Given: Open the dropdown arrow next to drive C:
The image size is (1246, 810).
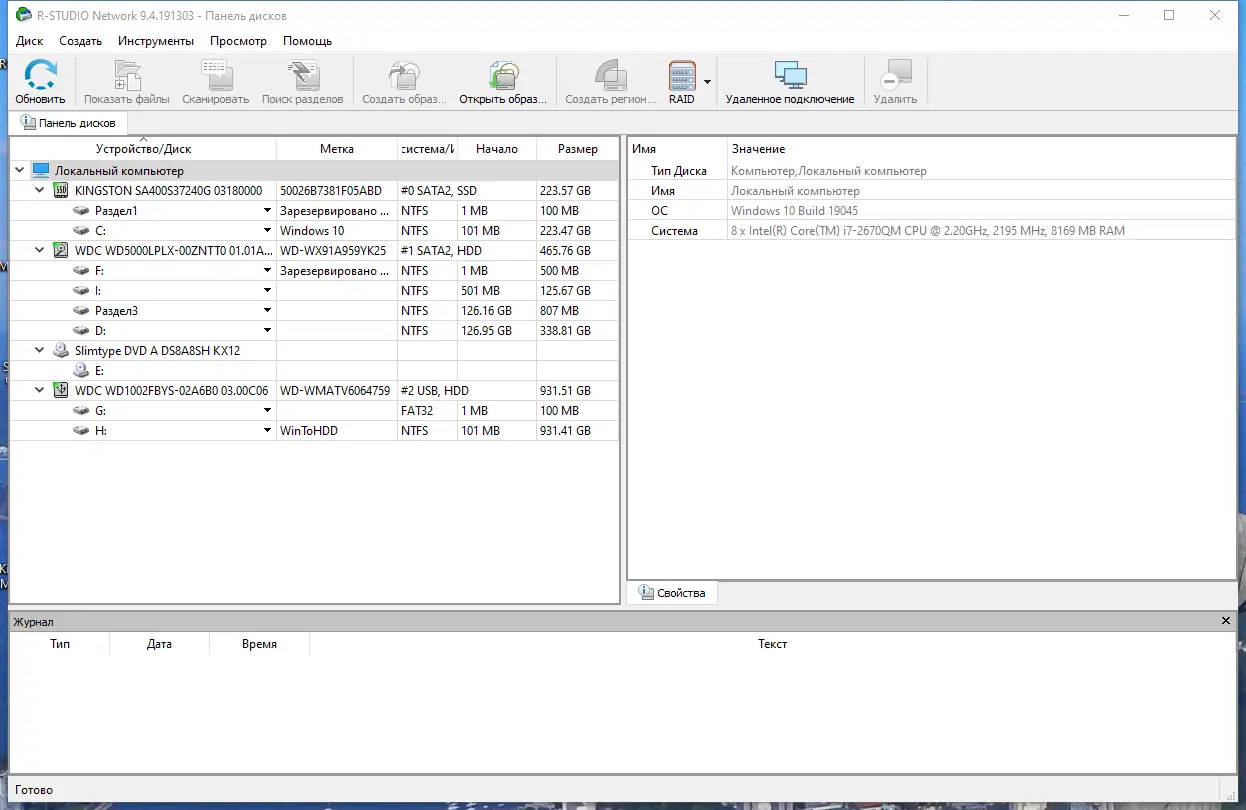Looking at the screenshot, I should pyautogui.click(x=267, y=230).
